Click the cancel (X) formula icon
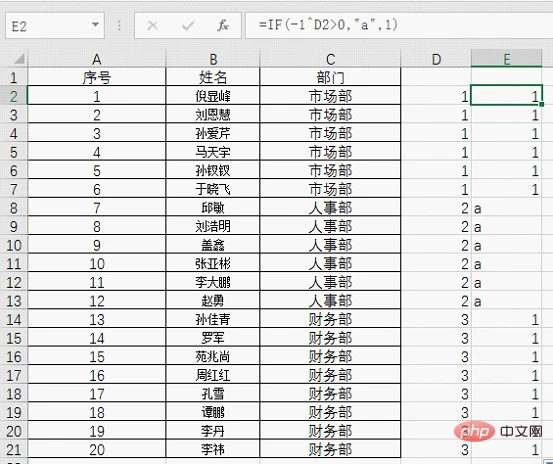 [152, 25]
